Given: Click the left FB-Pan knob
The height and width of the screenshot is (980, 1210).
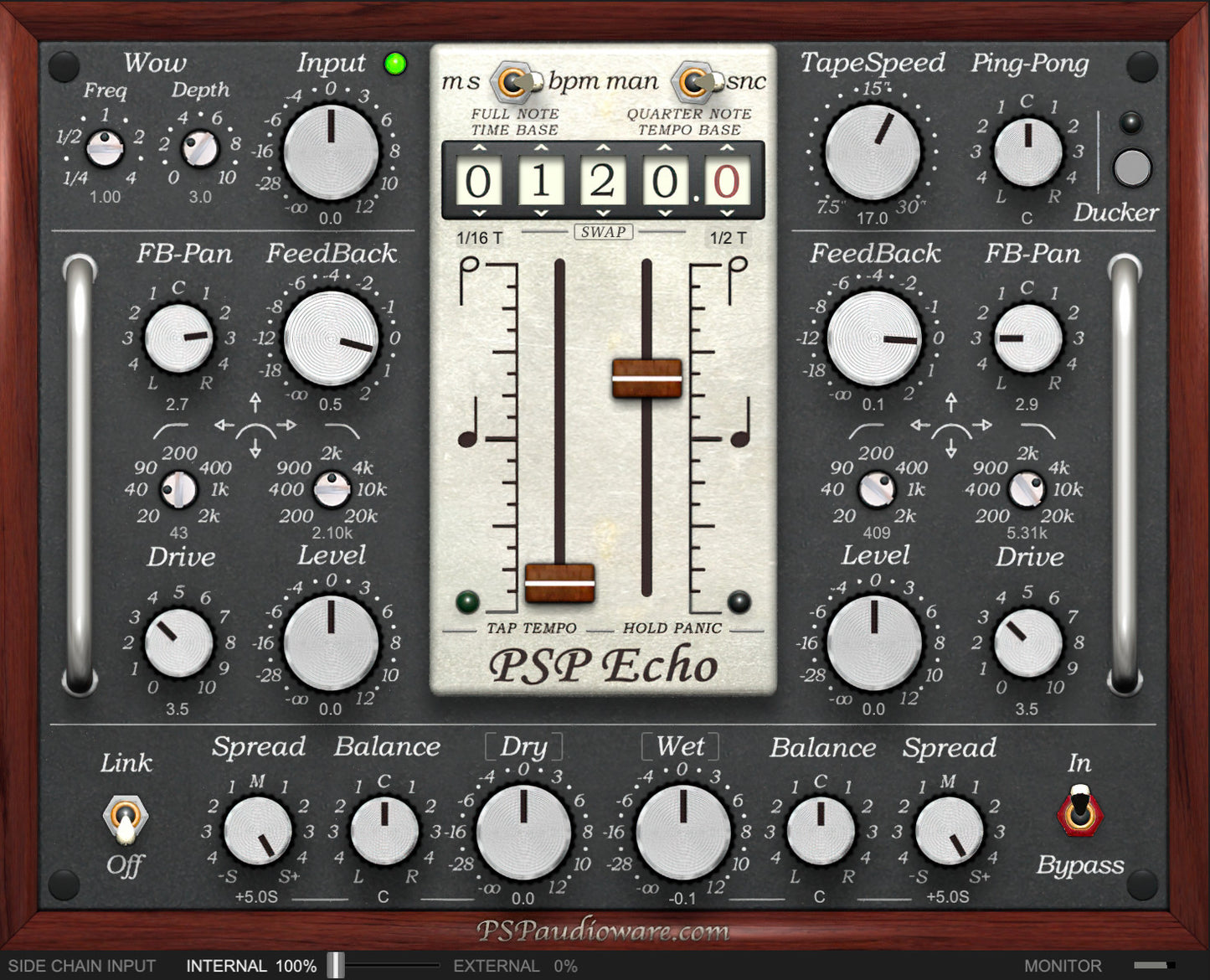Looking at the screenshot, I should [178, 339].
